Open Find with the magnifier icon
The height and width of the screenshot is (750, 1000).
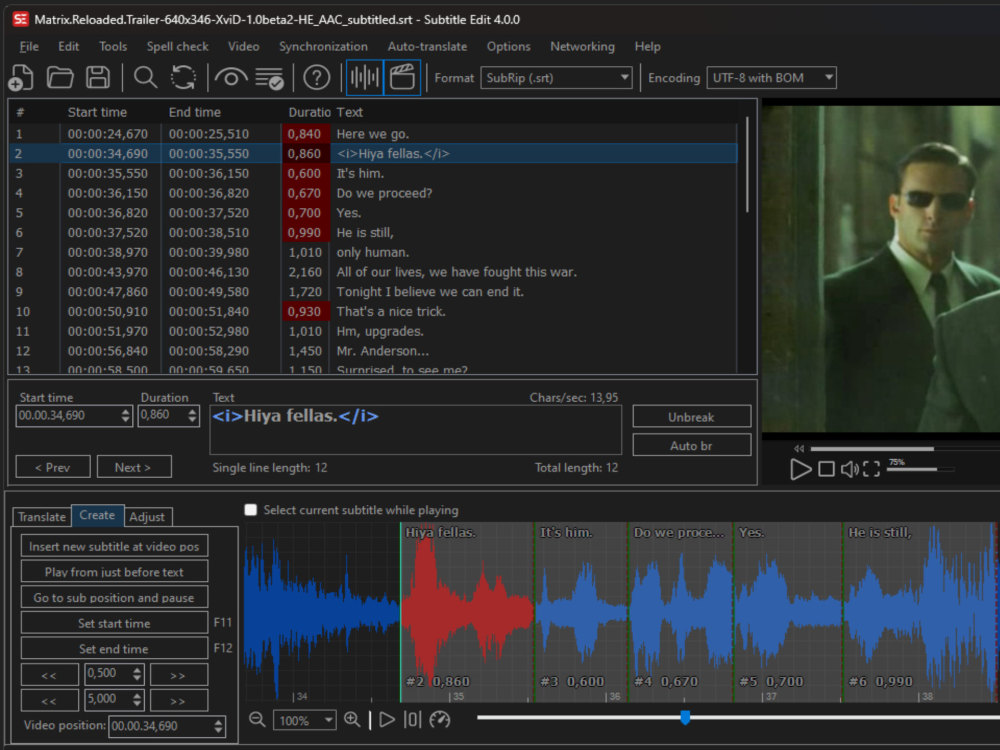point(145,78)
